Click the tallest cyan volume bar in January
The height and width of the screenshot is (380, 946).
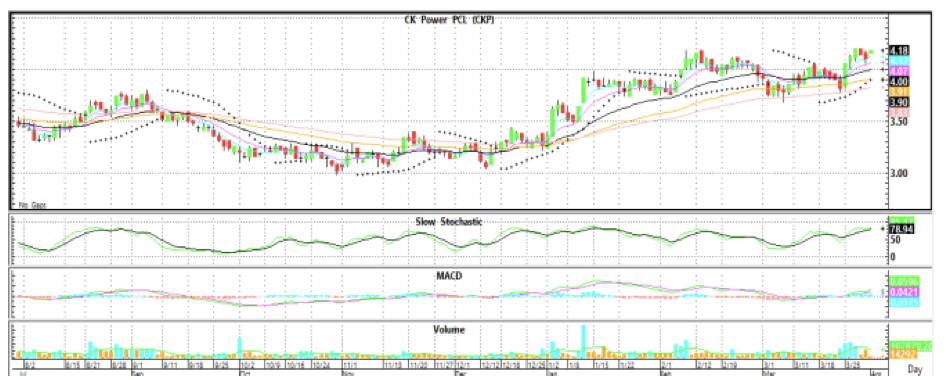[583, 341]
